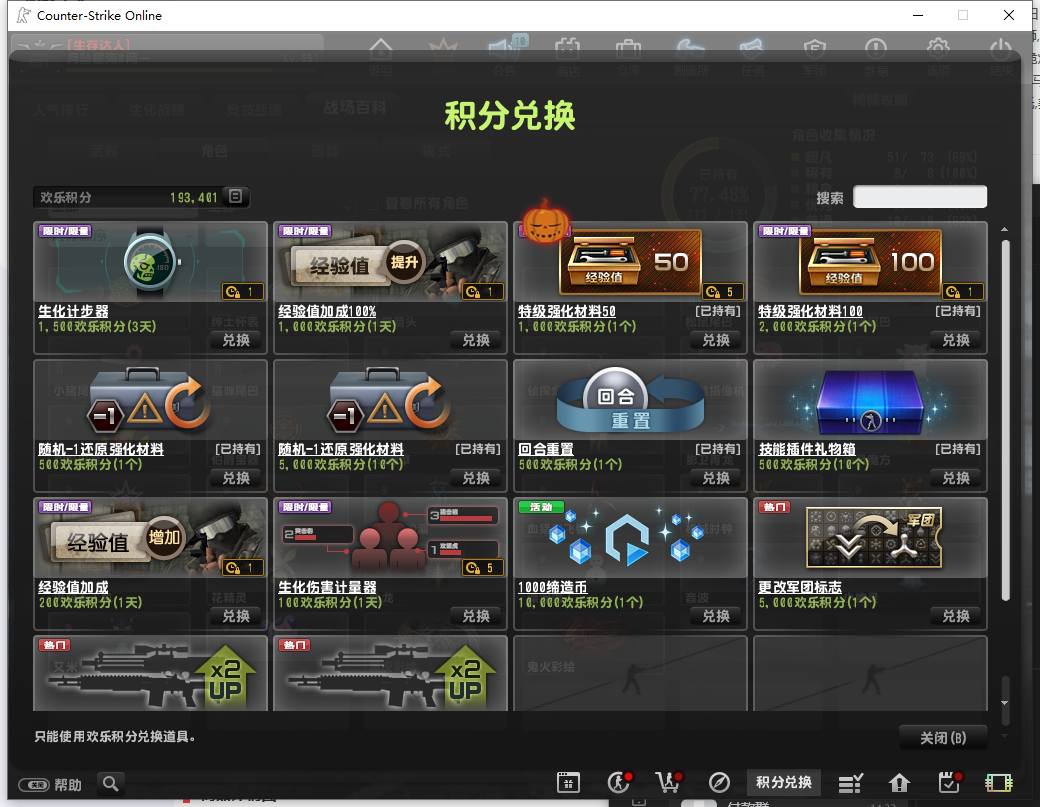The width and height of the screenshot is (1040, 807).
Task: Open the 技能插件礼物箱 item name link
Action: [807, 449]
